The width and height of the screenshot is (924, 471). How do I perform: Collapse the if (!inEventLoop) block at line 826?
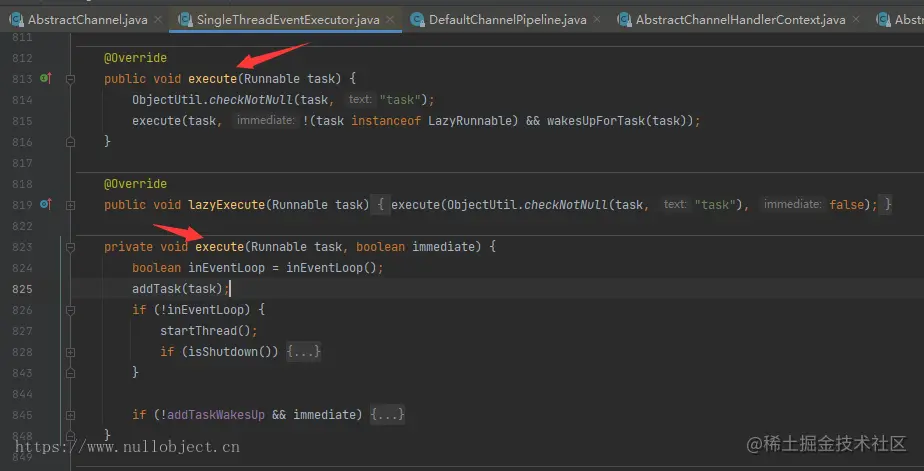70,310
